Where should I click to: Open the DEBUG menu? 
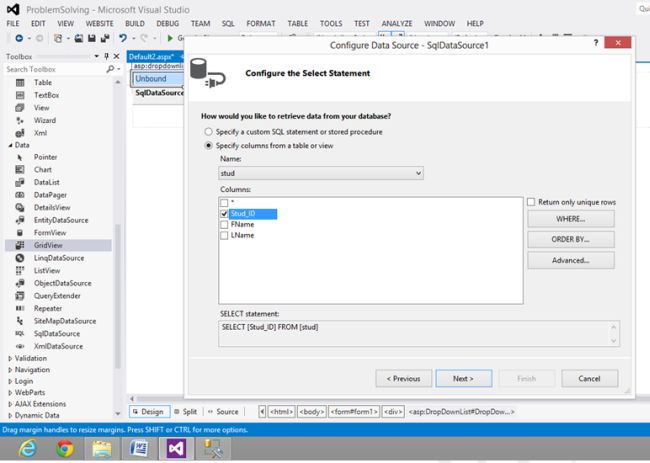tap(167, 24)
